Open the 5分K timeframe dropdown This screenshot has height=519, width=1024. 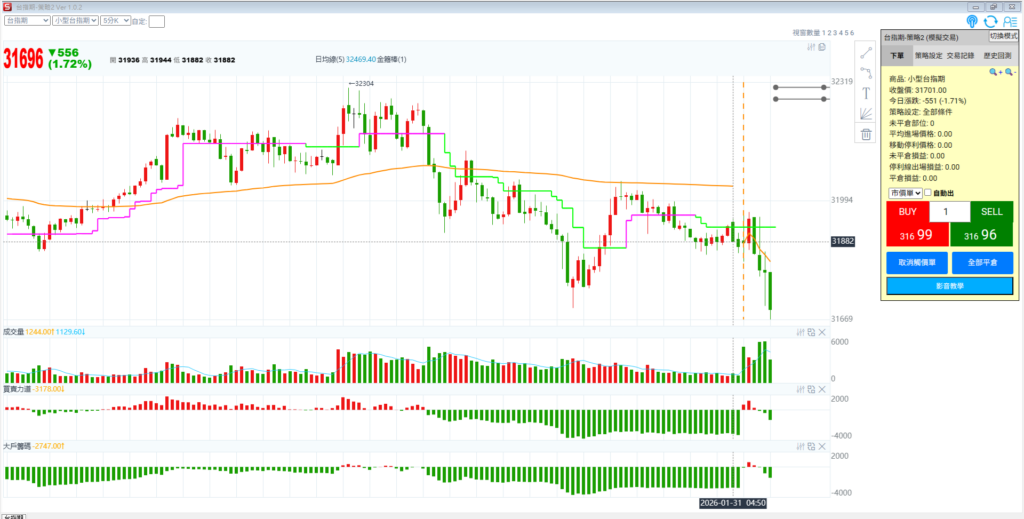point(117,20)
